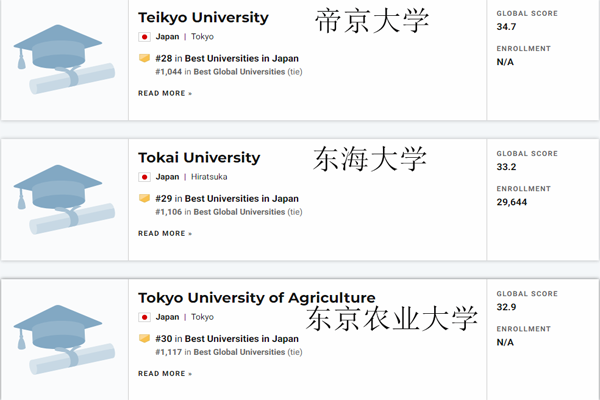
Task: Open Tokyo University of Agriculture title link
Action: click(x=257, y=298)
